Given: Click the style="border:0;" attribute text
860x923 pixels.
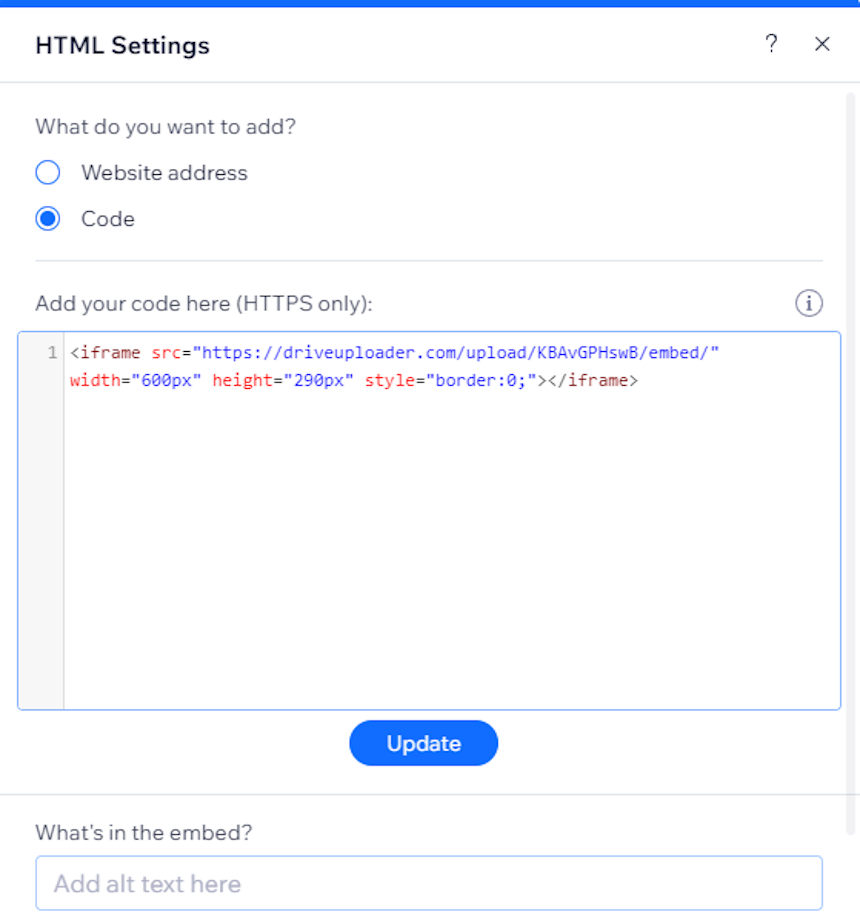Looking at the screenshot, I should click(451, 380).
